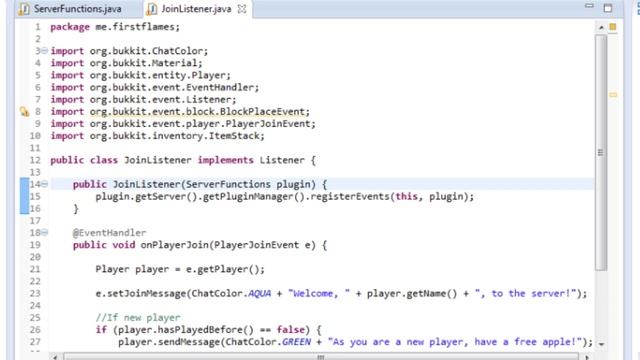This screenshot has height=360, width=640.
Task: Click the yellow warning indicator atop the overview ruler
Action: pyautogui.click(x=613, y=27)
